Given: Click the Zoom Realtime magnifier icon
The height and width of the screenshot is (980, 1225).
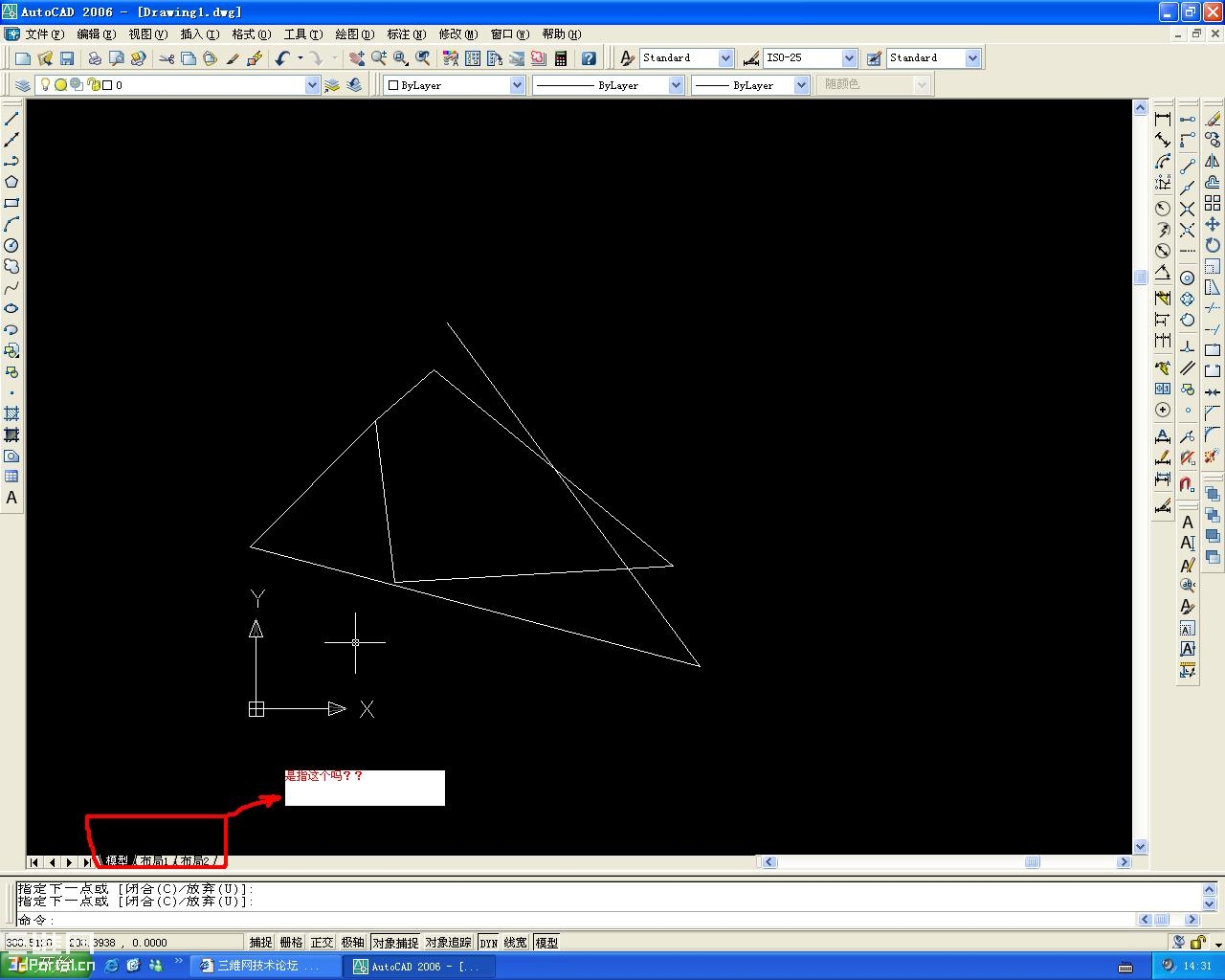Looking at the screenshot, I should 379,58.
